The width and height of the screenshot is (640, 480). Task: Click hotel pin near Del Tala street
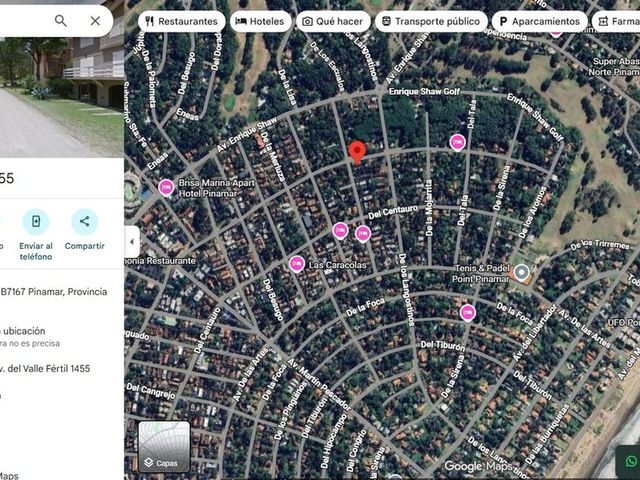(458, 143)
